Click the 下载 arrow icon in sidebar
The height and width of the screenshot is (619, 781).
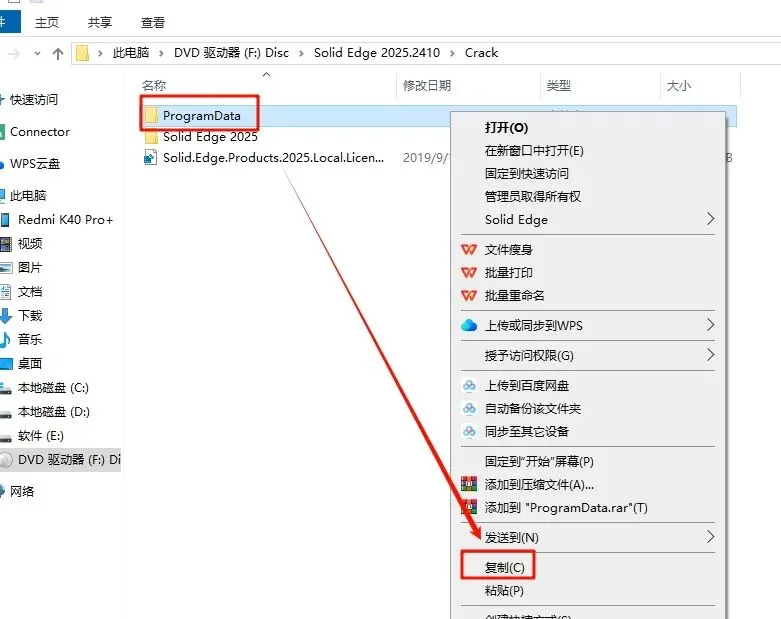pos(5,316)
